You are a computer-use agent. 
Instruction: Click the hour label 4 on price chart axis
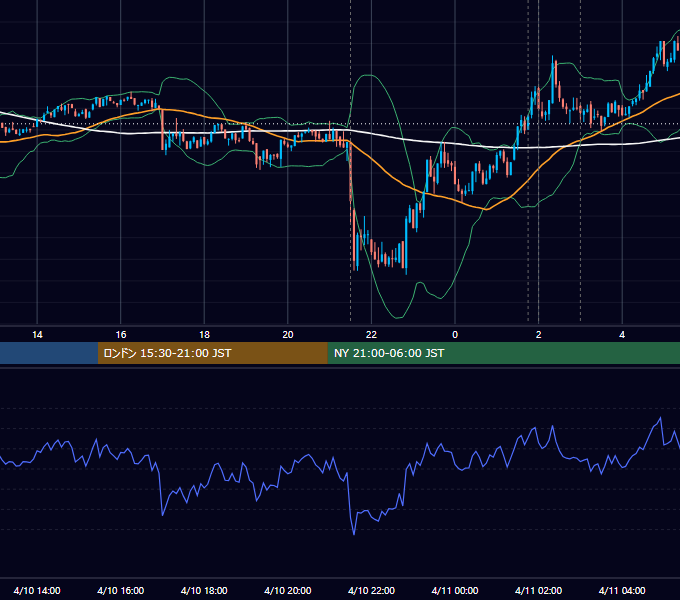point(622,335)
